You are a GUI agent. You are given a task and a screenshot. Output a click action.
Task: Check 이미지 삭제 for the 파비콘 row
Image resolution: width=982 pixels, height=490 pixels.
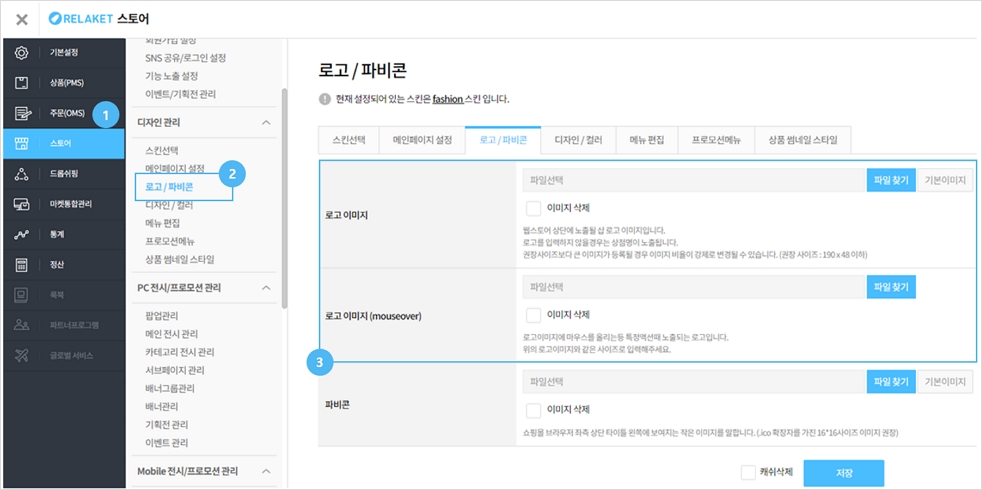point(533,410)
